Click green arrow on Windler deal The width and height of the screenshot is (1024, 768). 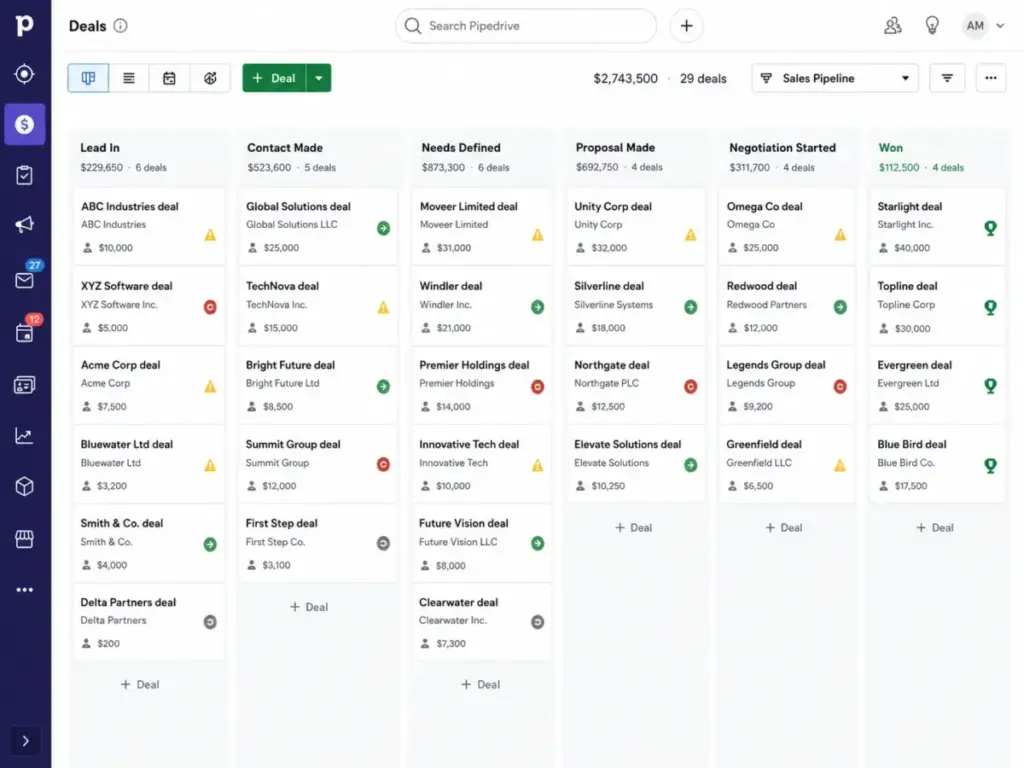point(537,307)
